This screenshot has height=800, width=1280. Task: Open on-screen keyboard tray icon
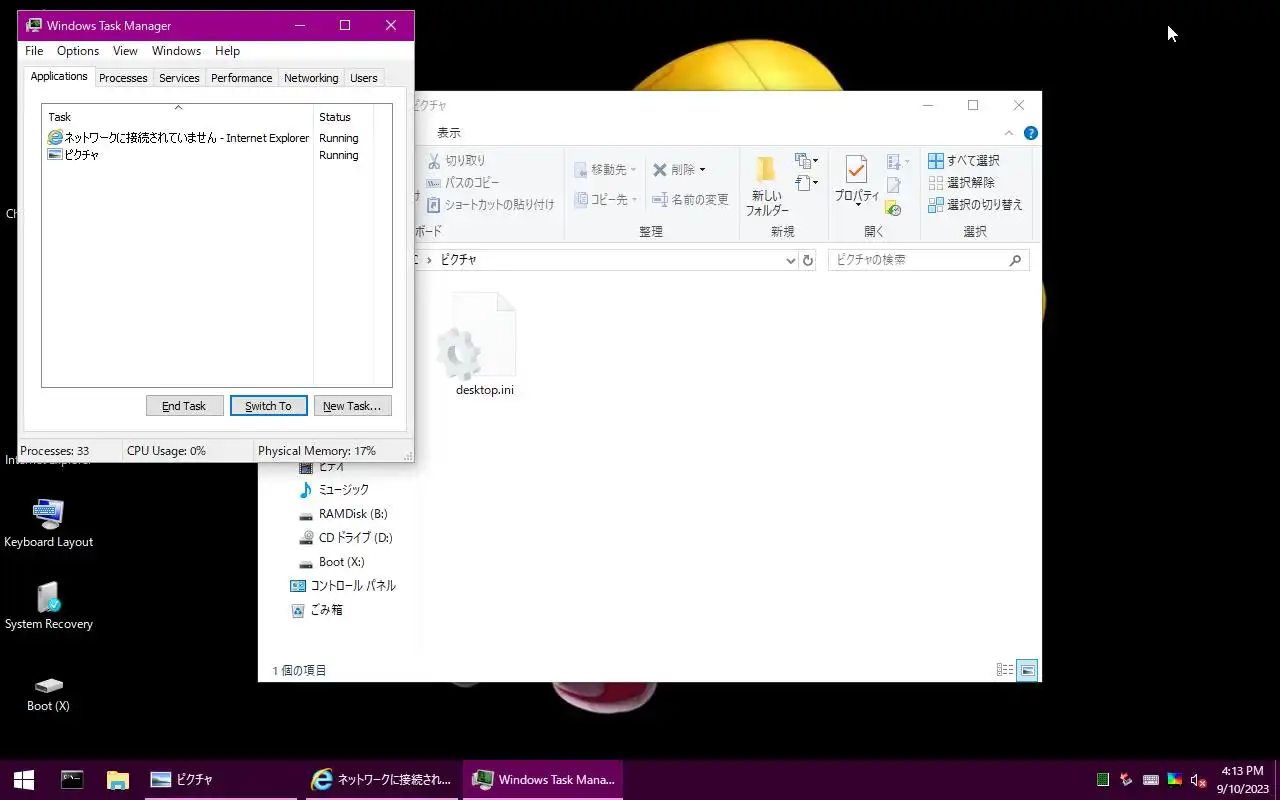pos(1151,780)
